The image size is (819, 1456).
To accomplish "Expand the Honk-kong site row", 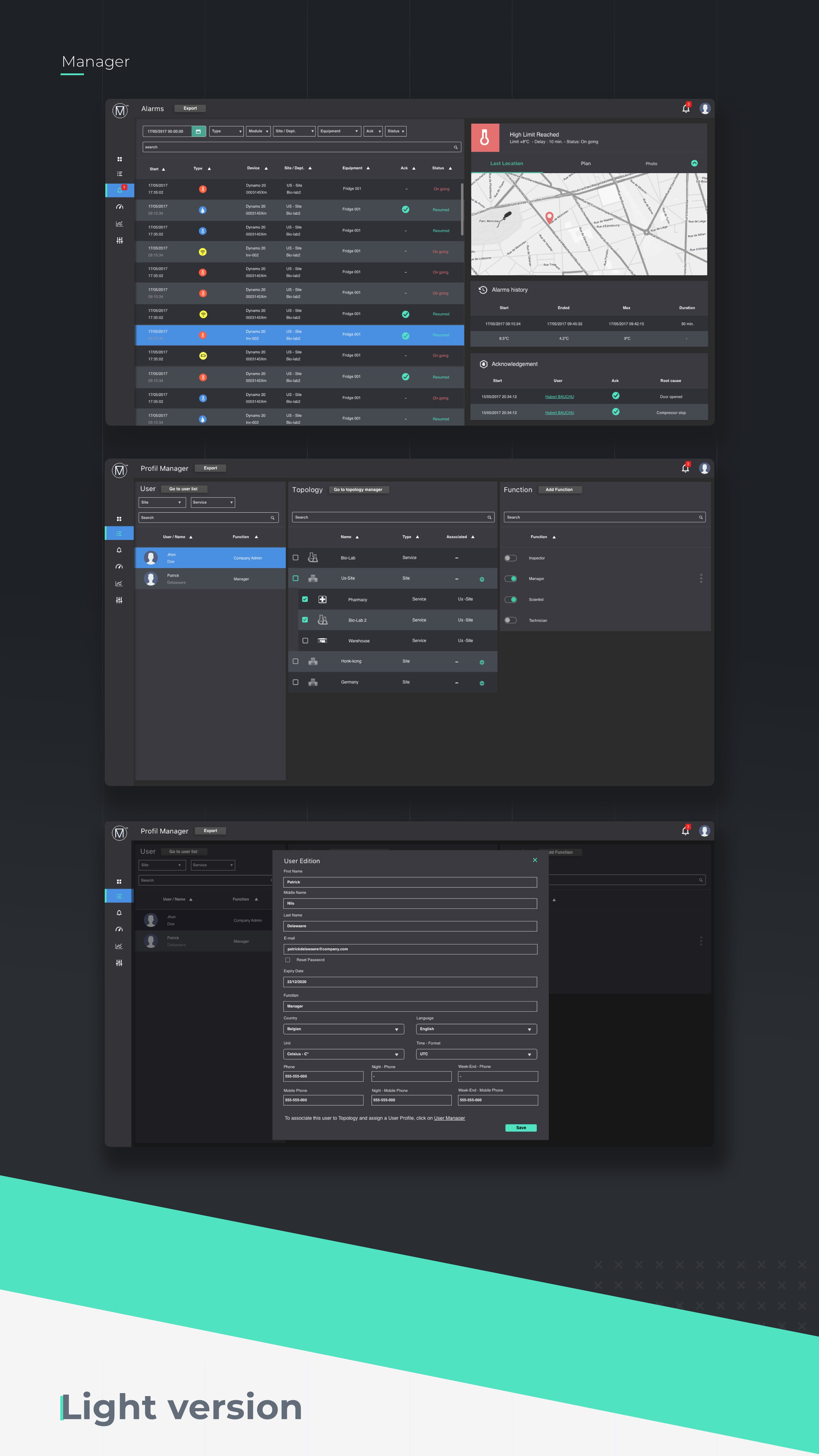I will tap(481, 662).
